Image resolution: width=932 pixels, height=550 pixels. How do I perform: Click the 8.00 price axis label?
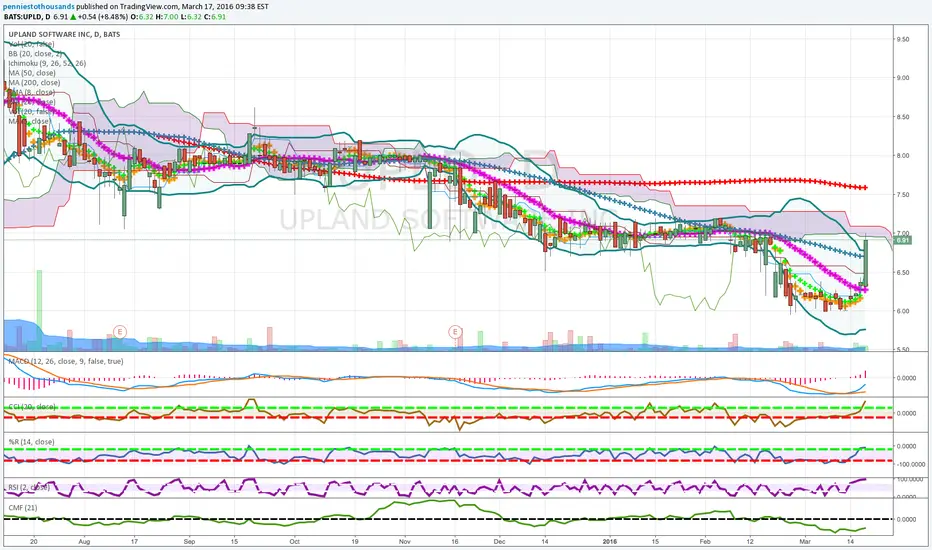[x=902, y=156]
